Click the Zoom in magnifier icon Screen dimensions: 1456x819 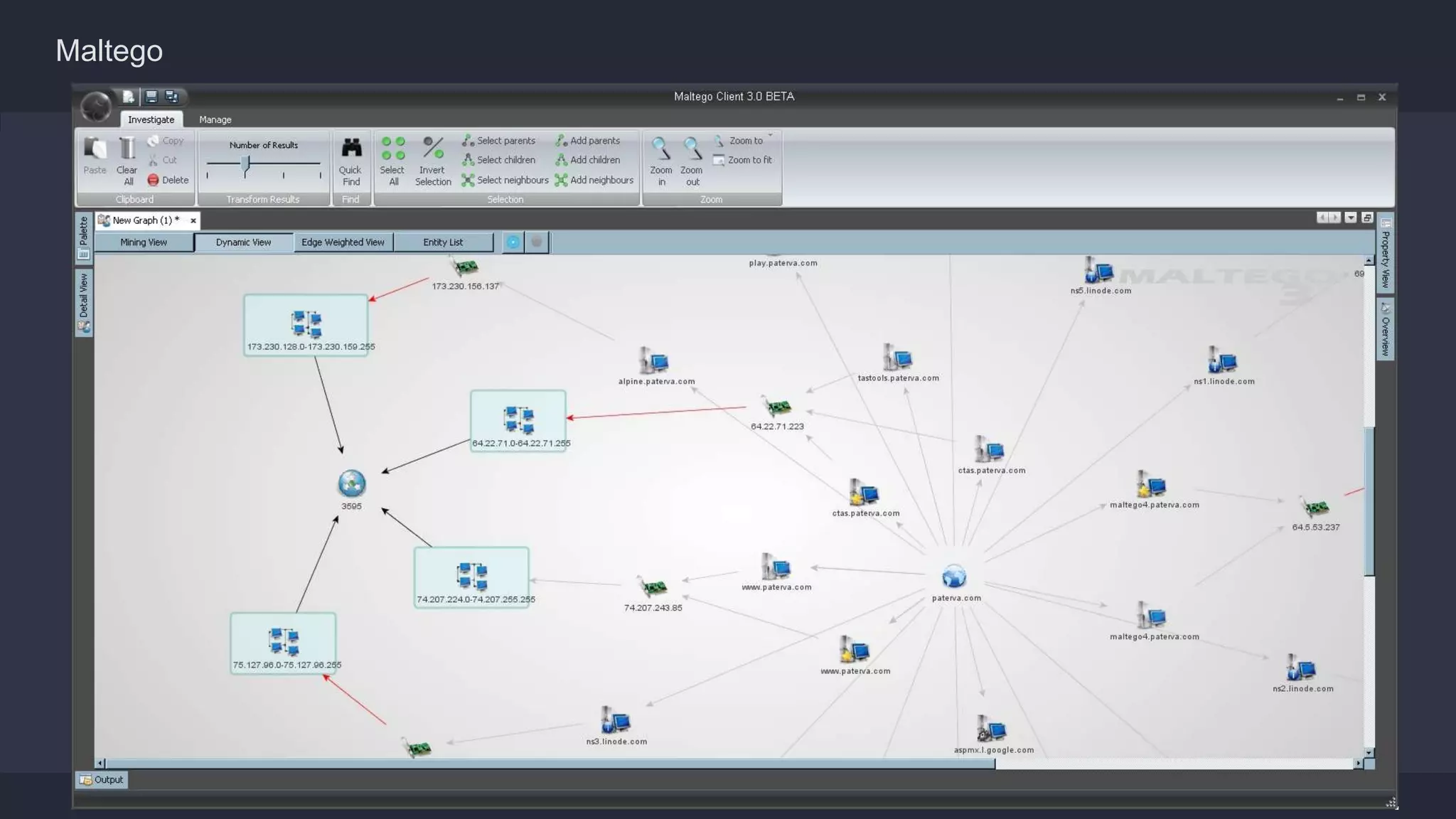(661, 149)
